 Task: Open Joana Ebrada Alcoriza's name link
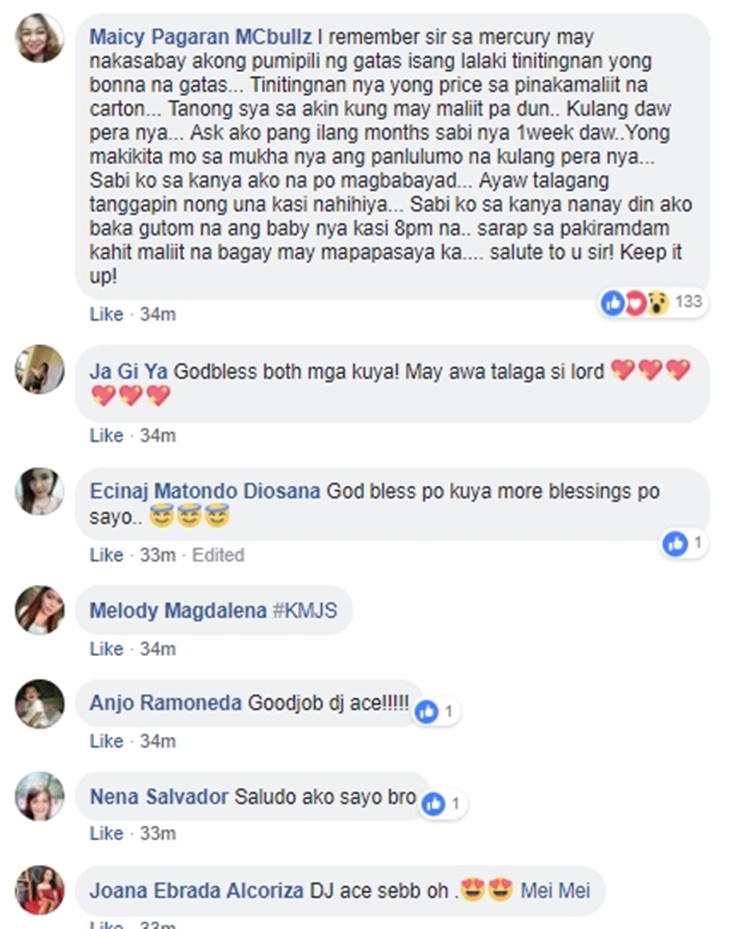click(x=196, y=890)
